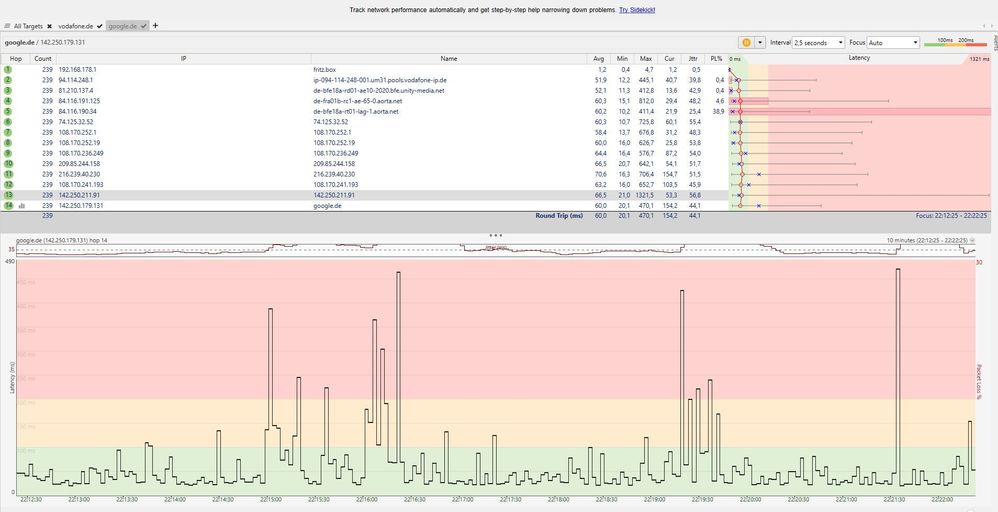998x512 pixels.
Task: Sort by the Name column header
Action: pyautogui.click(x=449, y=59)
